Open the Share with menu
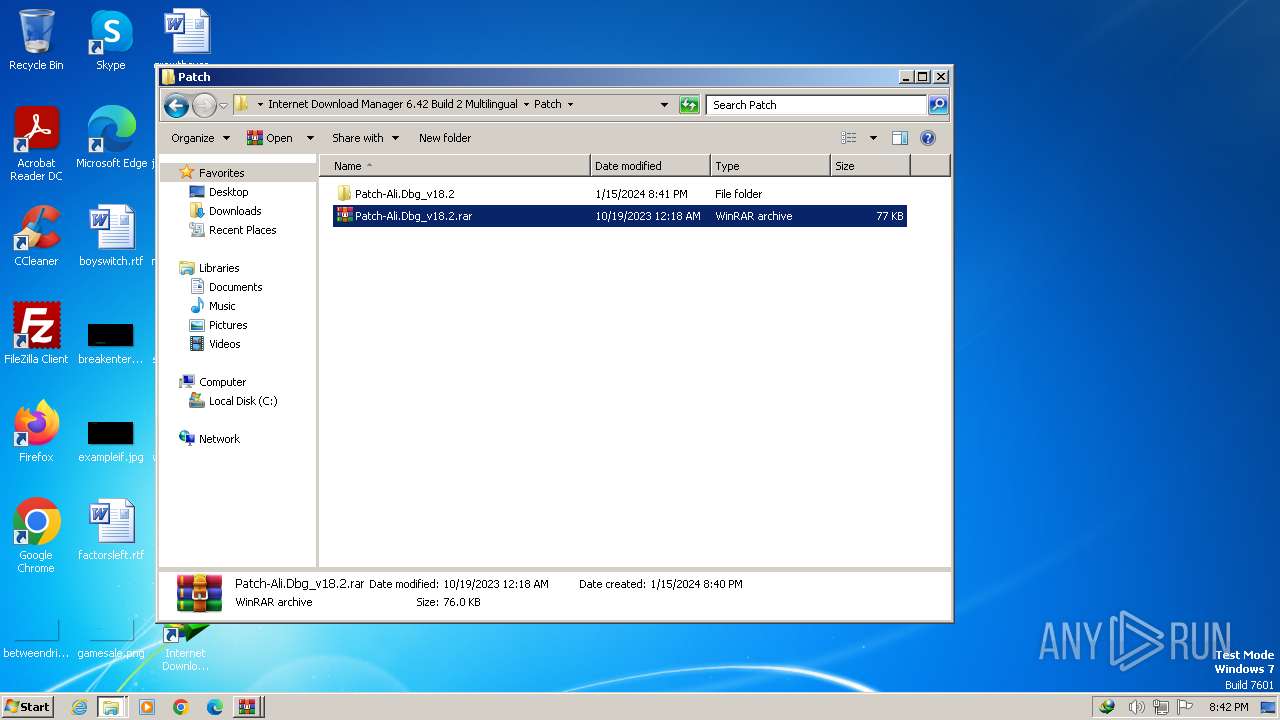 (365, 138)
